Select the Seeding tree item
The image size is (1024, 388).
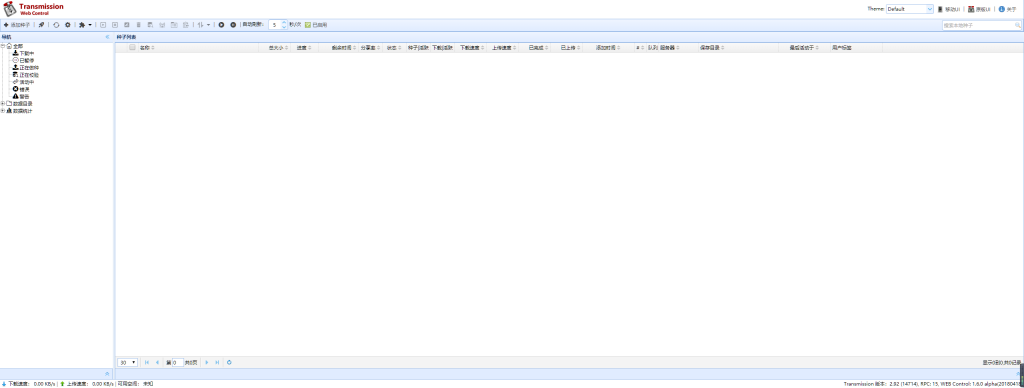(25, 67)
